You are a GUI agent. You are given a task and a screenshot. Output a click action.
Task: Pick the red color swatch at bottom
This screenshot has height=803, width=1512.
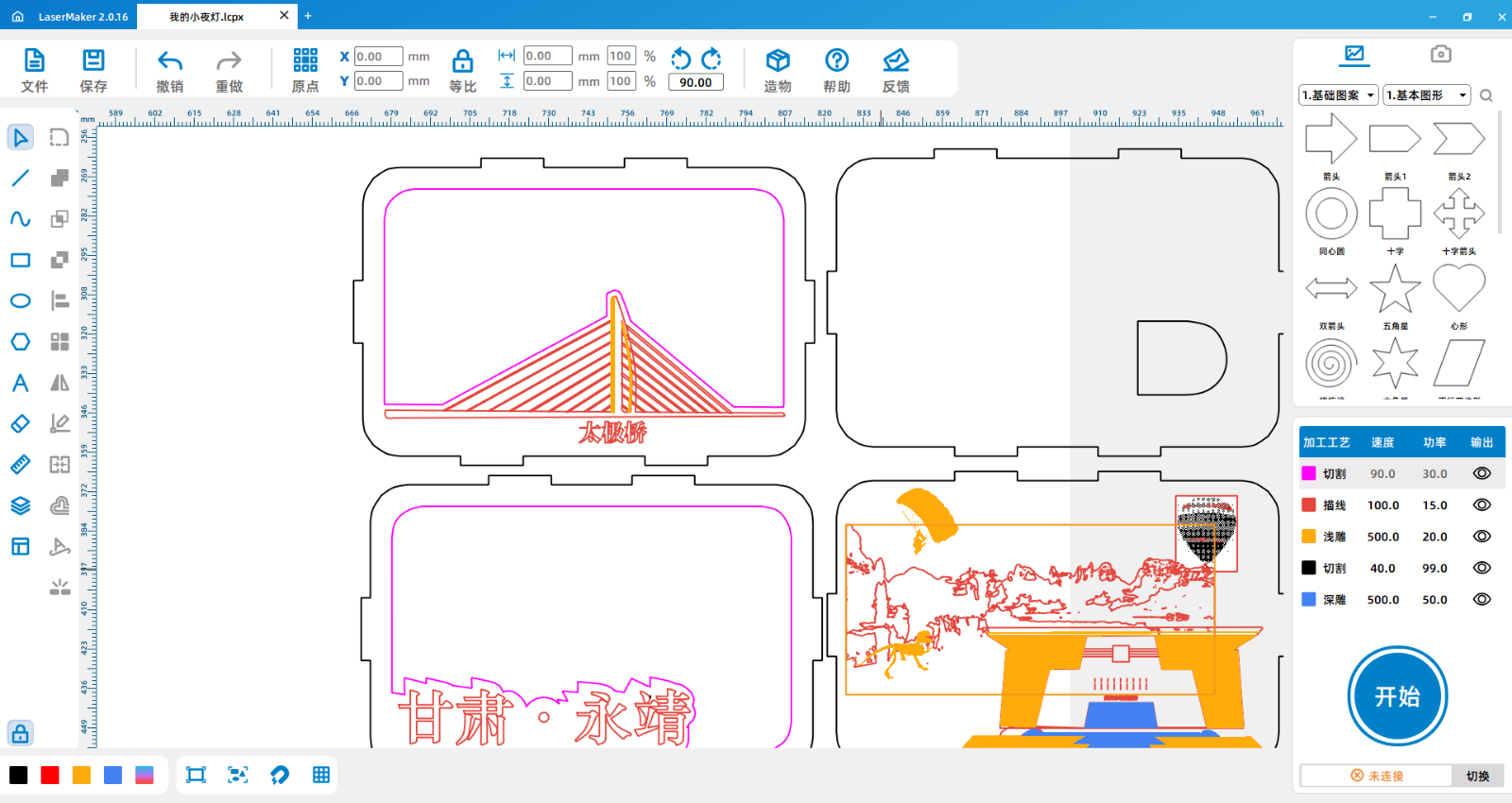(x=50, y=776)
